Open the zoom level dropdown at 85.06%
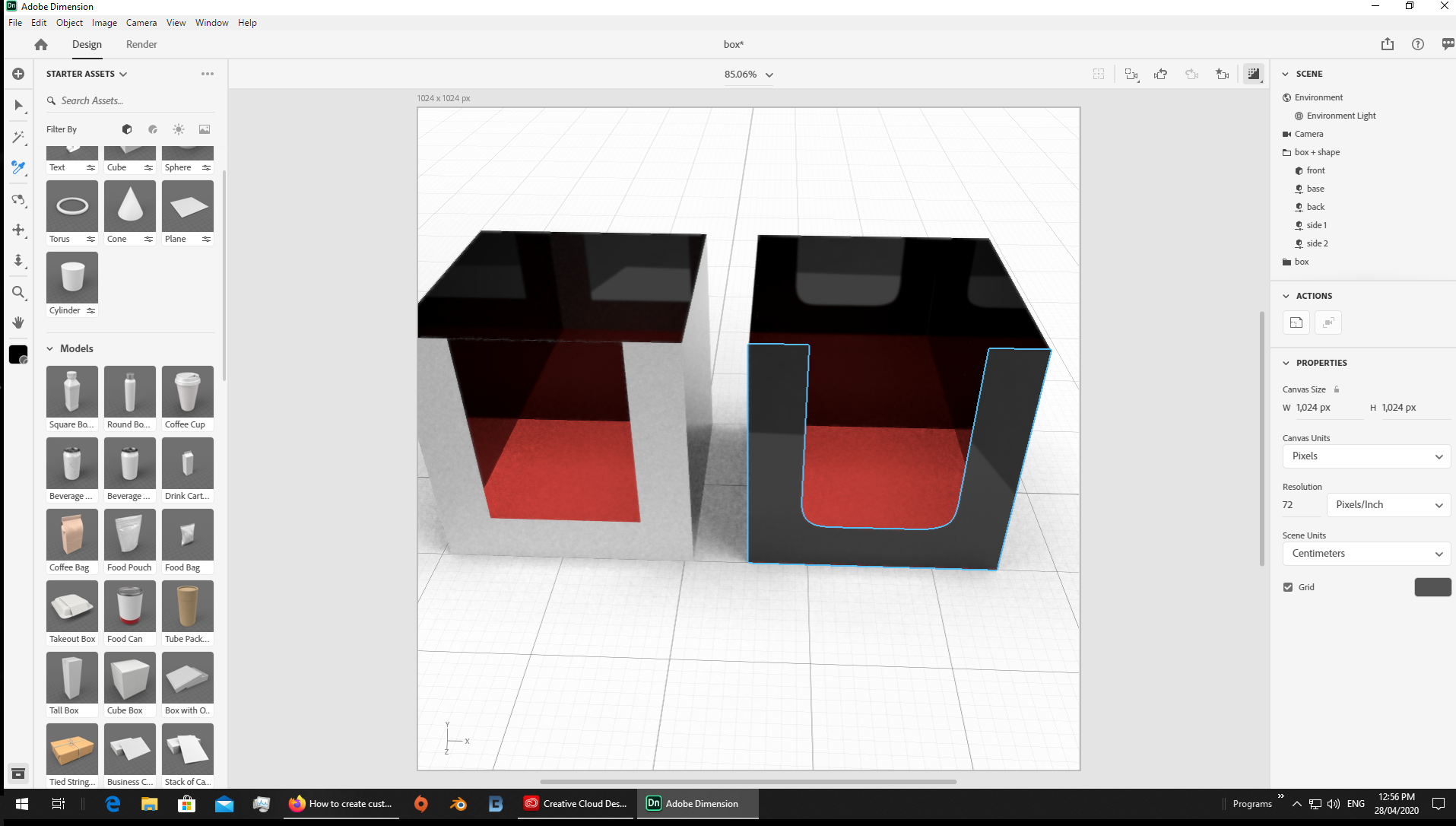1456x826 pixels. (769, 75)
